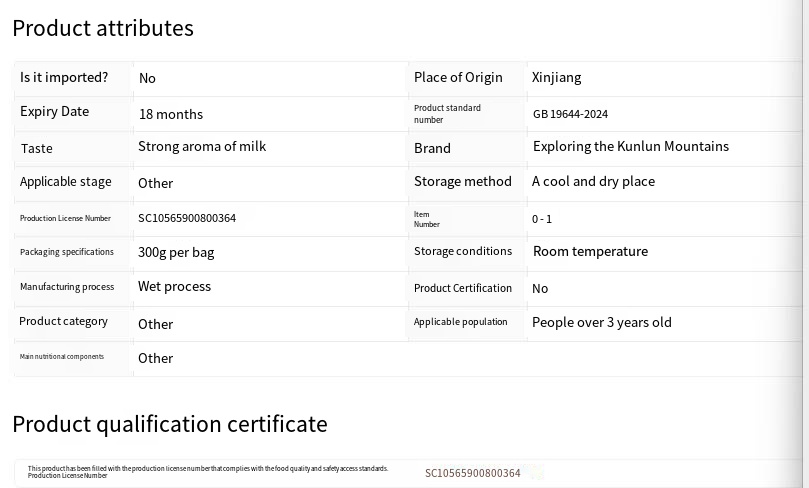Click the "A cool and dry place" value

coord(593,182)
